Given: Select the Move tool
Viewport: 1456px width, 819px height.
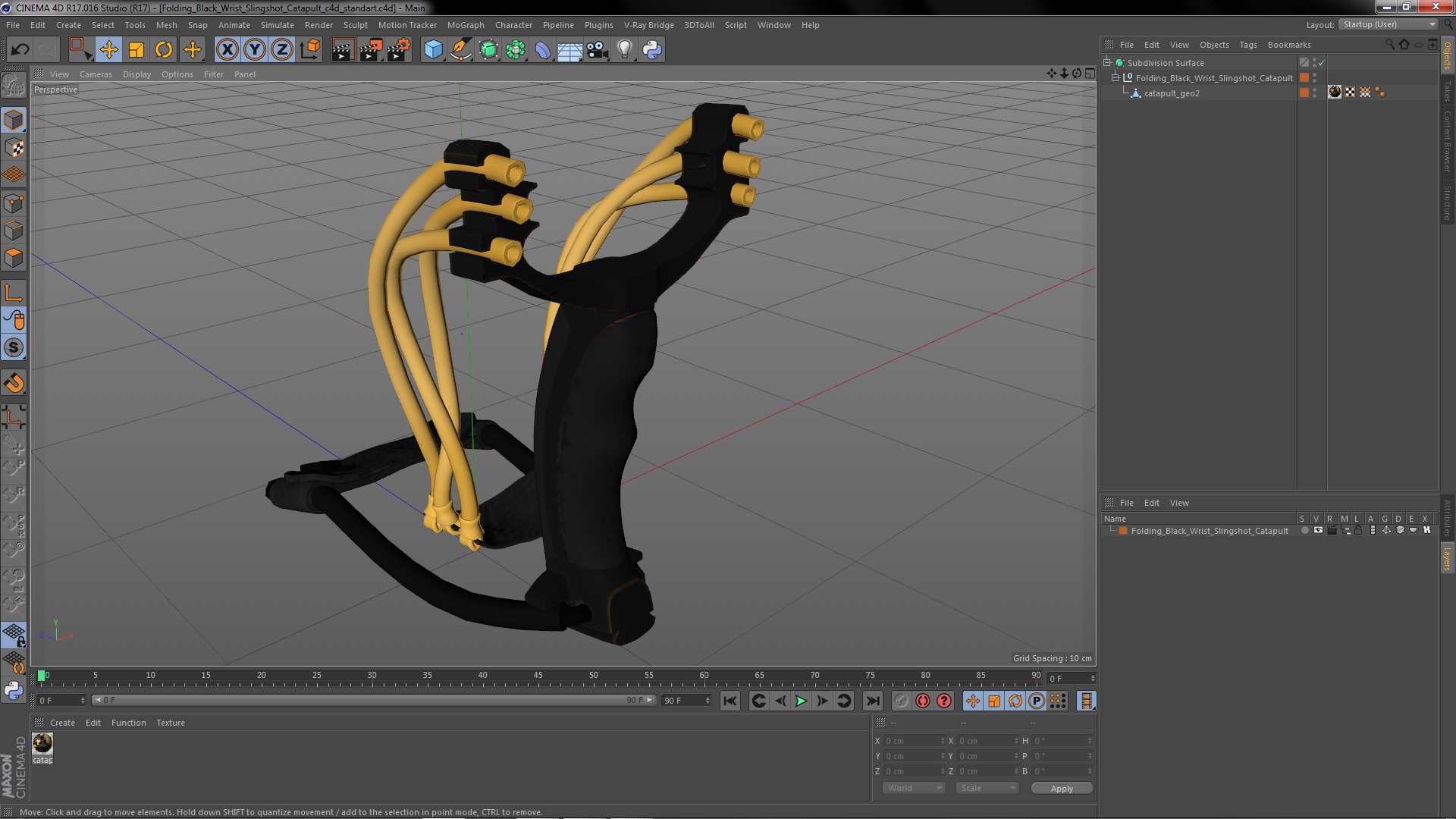Looking at the screenshot, I should click(x=108, y=50).
